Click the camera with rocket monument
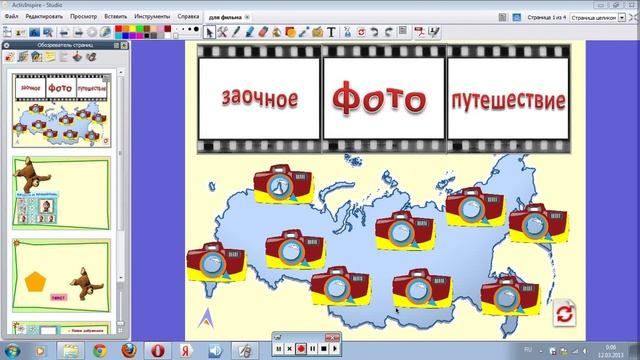The image size is (640, 360). pos(284,184)
